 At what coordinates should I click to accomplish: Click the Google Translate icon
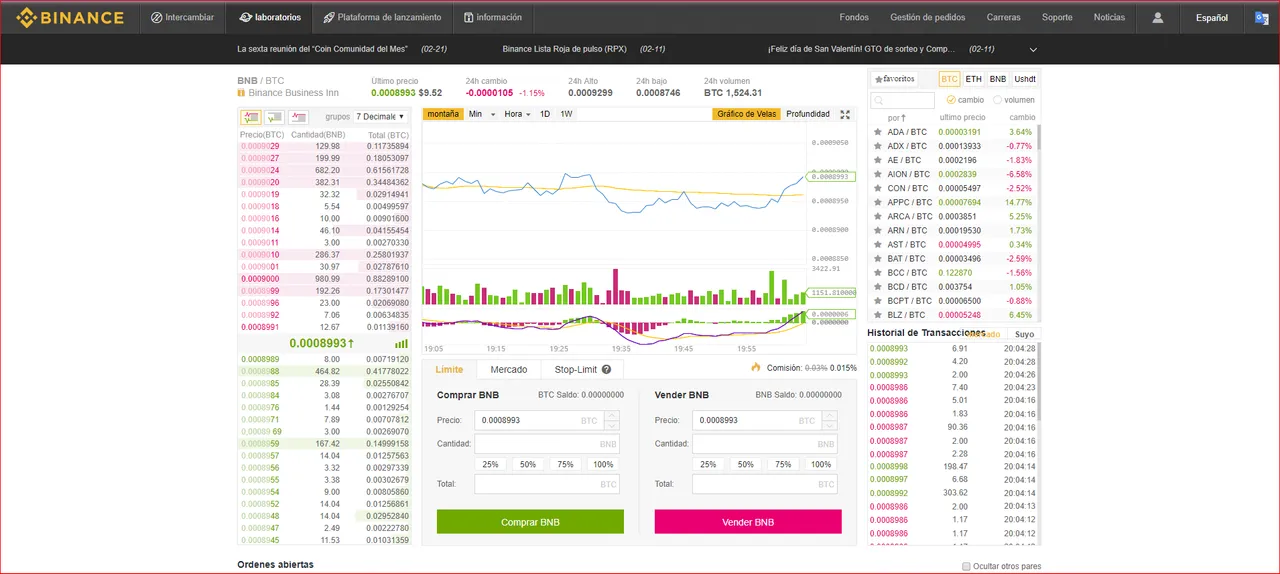pyautogui.click(x=1262, y=17)
